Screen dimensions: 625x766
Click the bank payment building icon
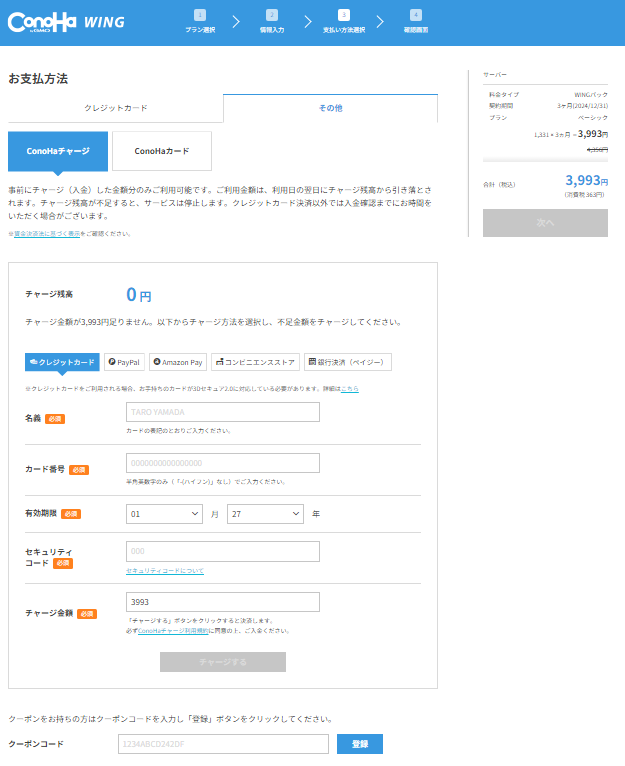click(x=312, y=362)
